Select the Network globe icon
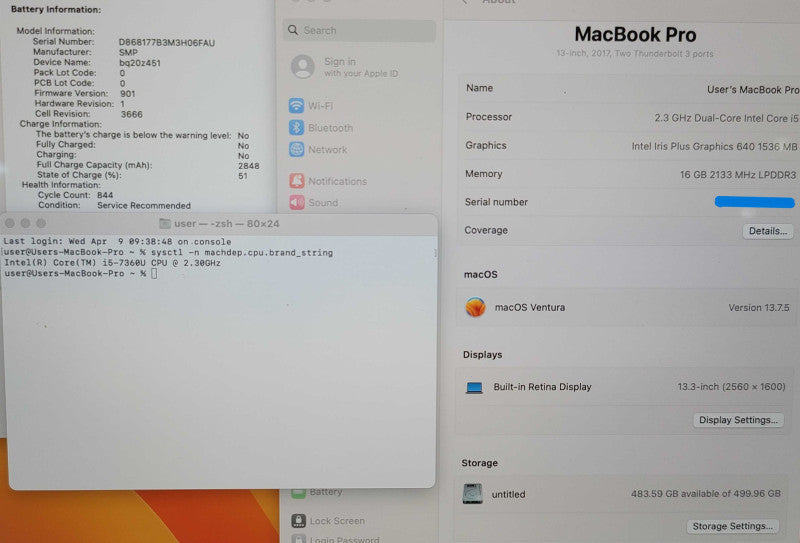Image resolution: width=800 pixels, height=543 pixels. click(296, 150)
